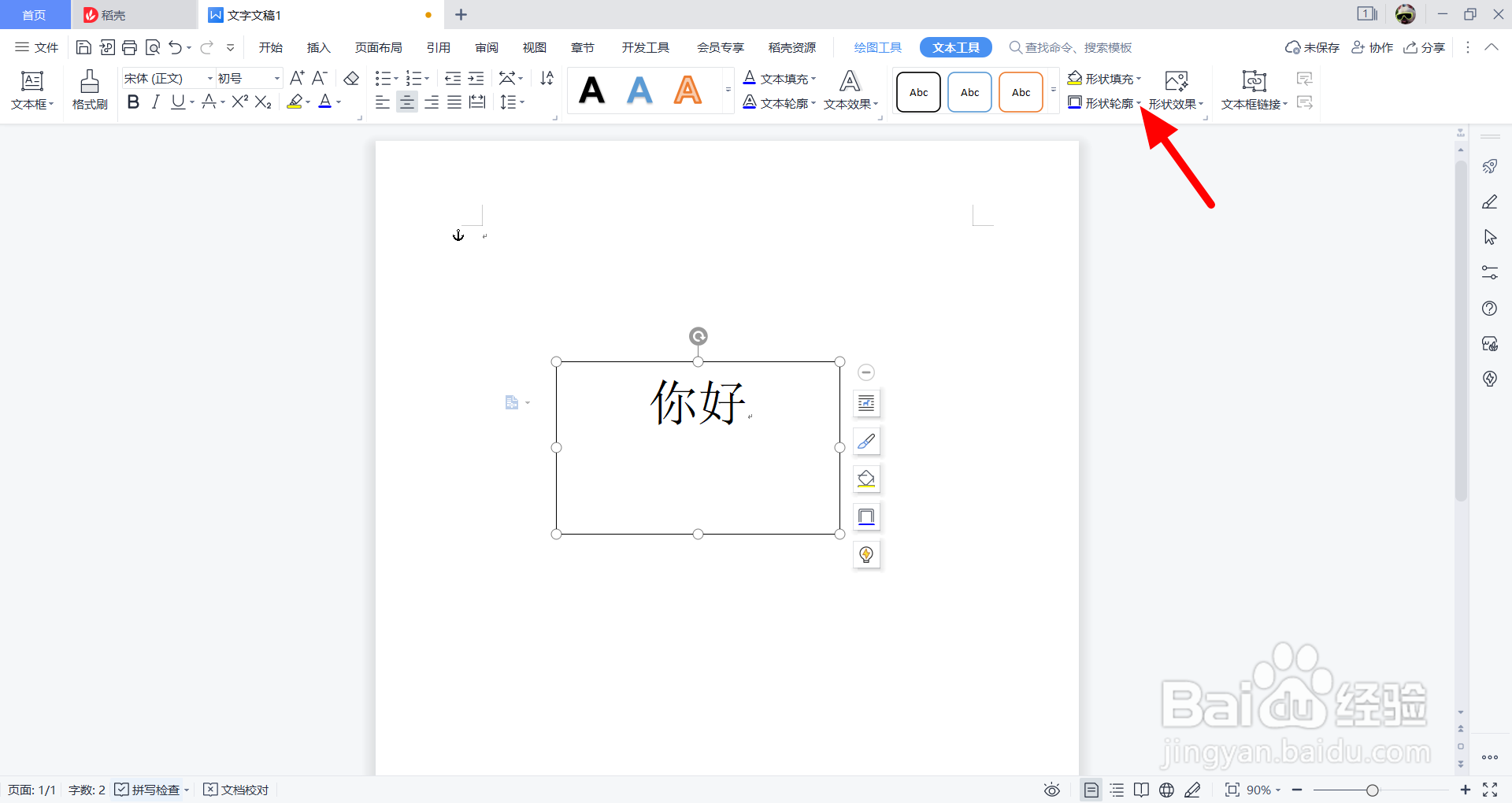Switch to the Home (首页) tab
Viewport: 1512px width, 803px height.
[35, 15]
